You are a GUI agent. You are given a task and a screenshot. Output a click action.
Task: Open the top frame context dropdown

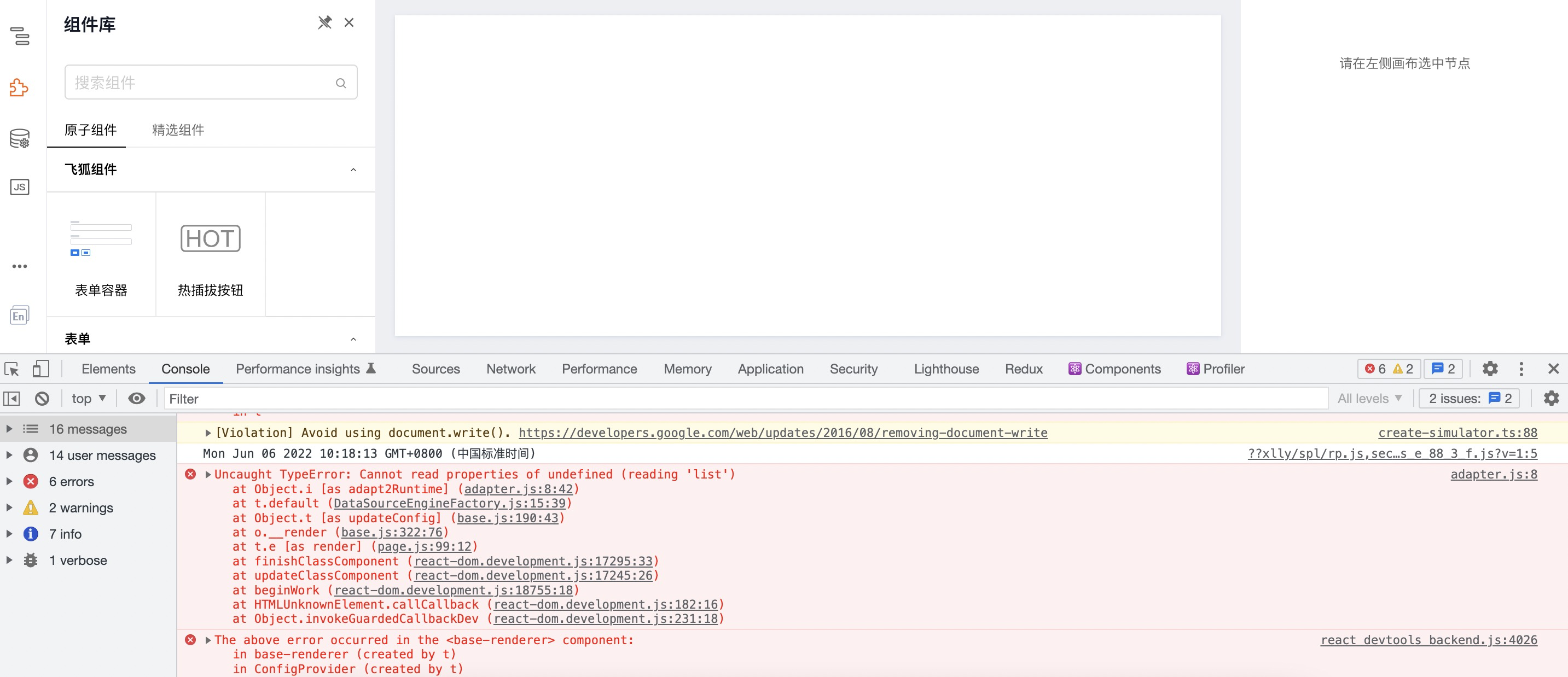click(88, 398)
